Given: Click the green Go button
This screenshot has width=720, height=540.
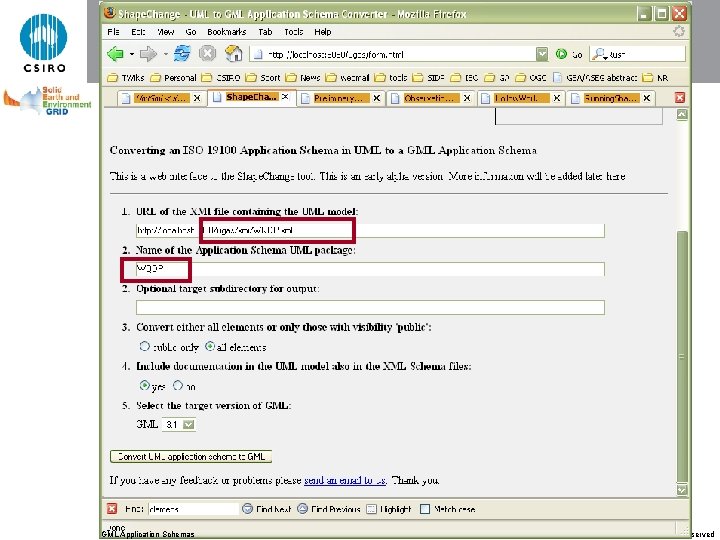Looking at the screenshot, I should coord(569,54).
